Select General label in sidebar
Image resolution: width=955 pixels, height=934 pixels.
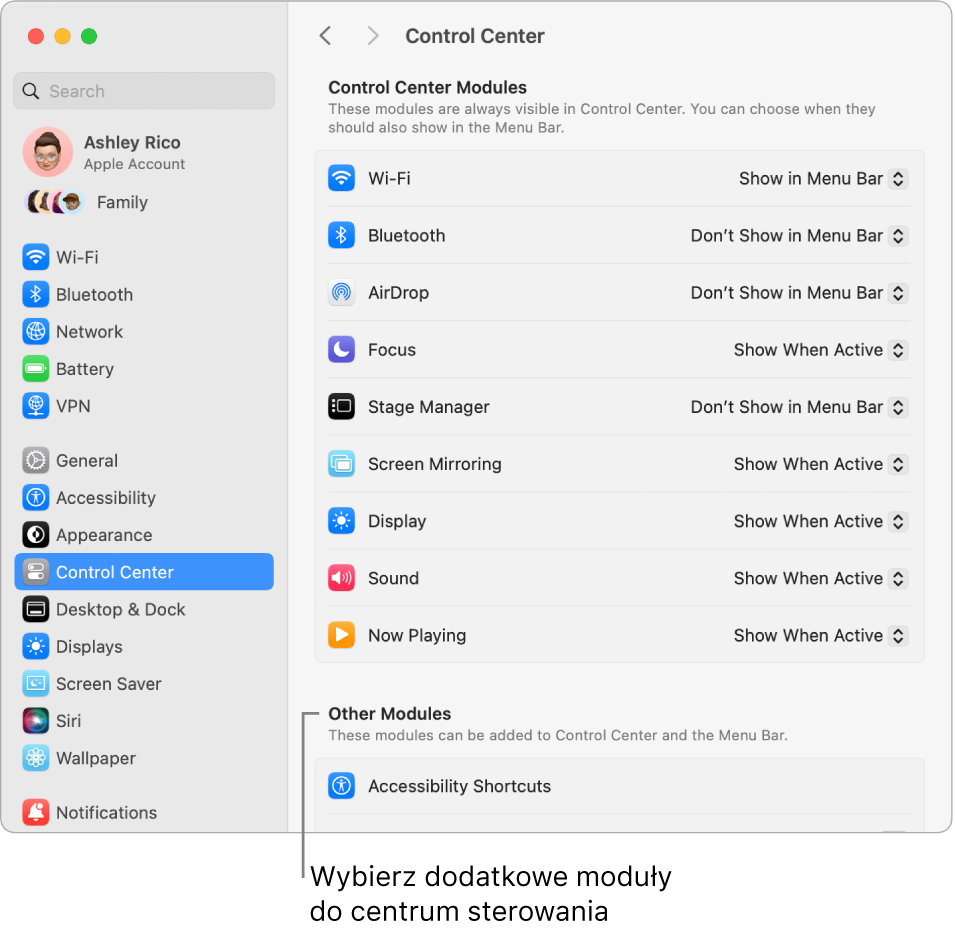tap(87, 461)
